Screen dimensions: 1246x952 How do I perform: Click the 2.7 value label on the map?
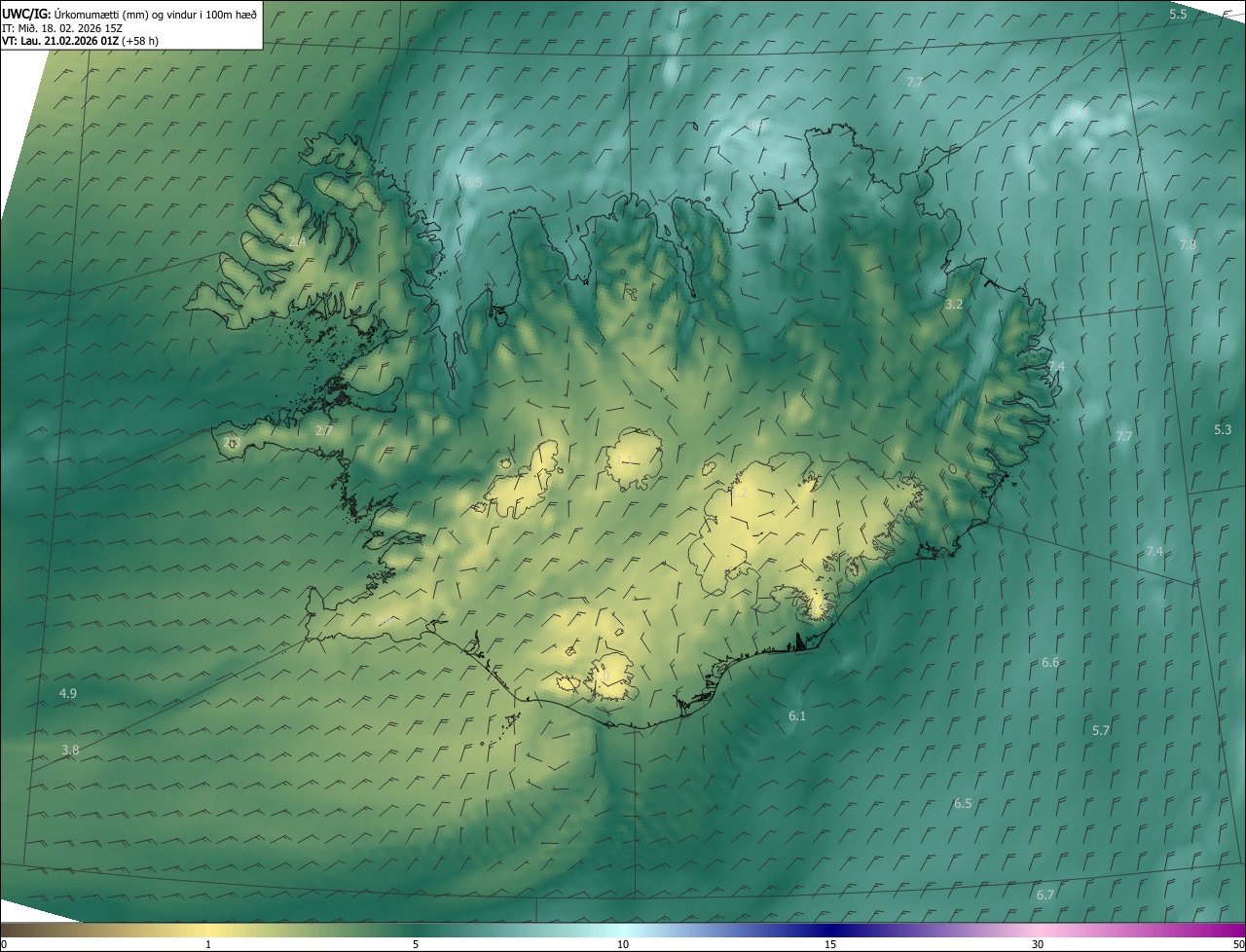click(x=324, y=429)
